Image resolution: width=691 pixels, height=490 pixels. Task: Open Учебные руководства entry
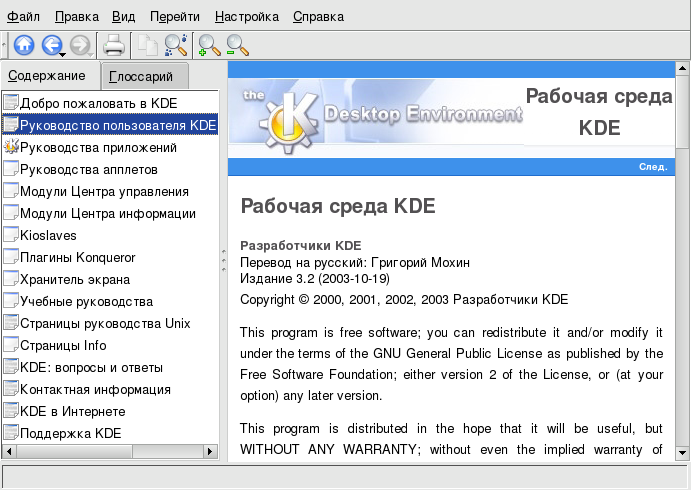click(86, 301)
